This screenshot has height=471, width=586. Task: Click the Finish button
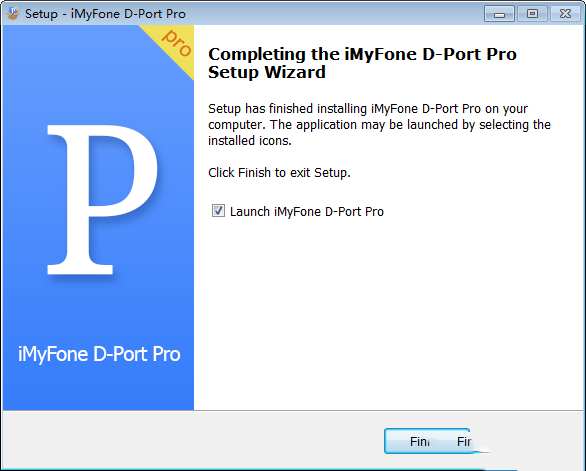tap(427, 441)
